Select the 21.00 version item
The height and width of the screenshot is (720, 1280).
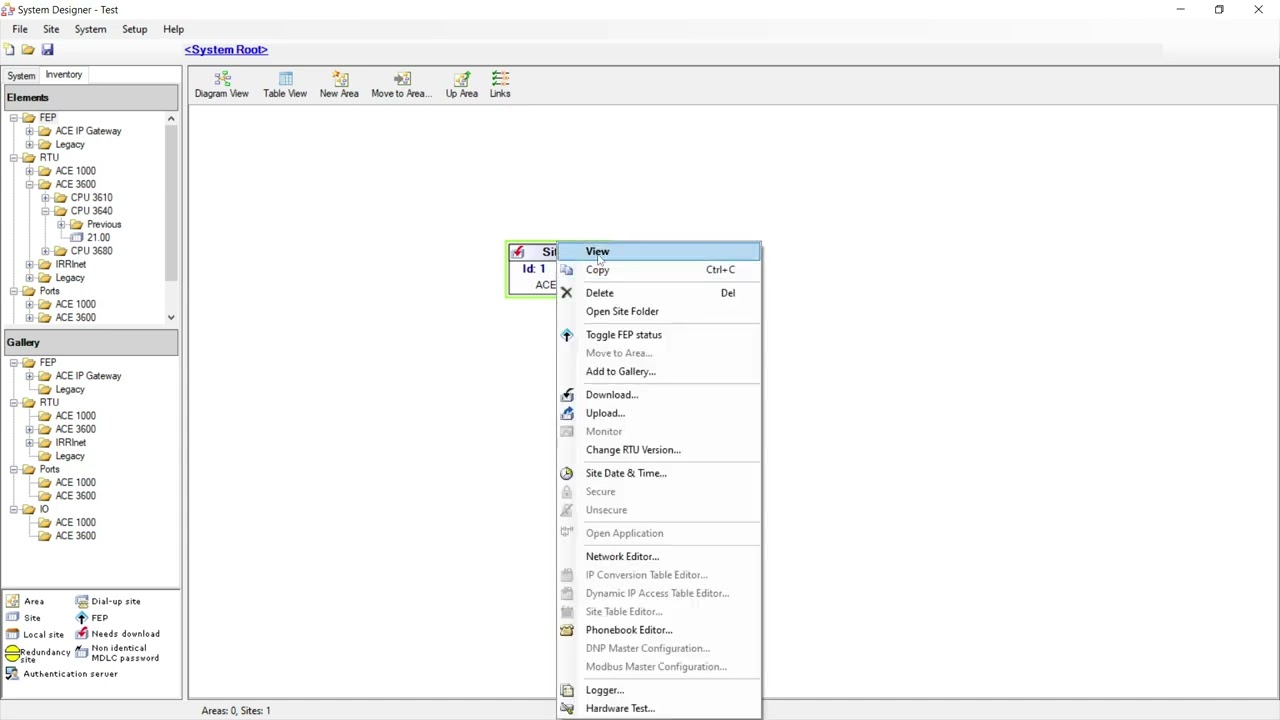click(x=98, y=238)
